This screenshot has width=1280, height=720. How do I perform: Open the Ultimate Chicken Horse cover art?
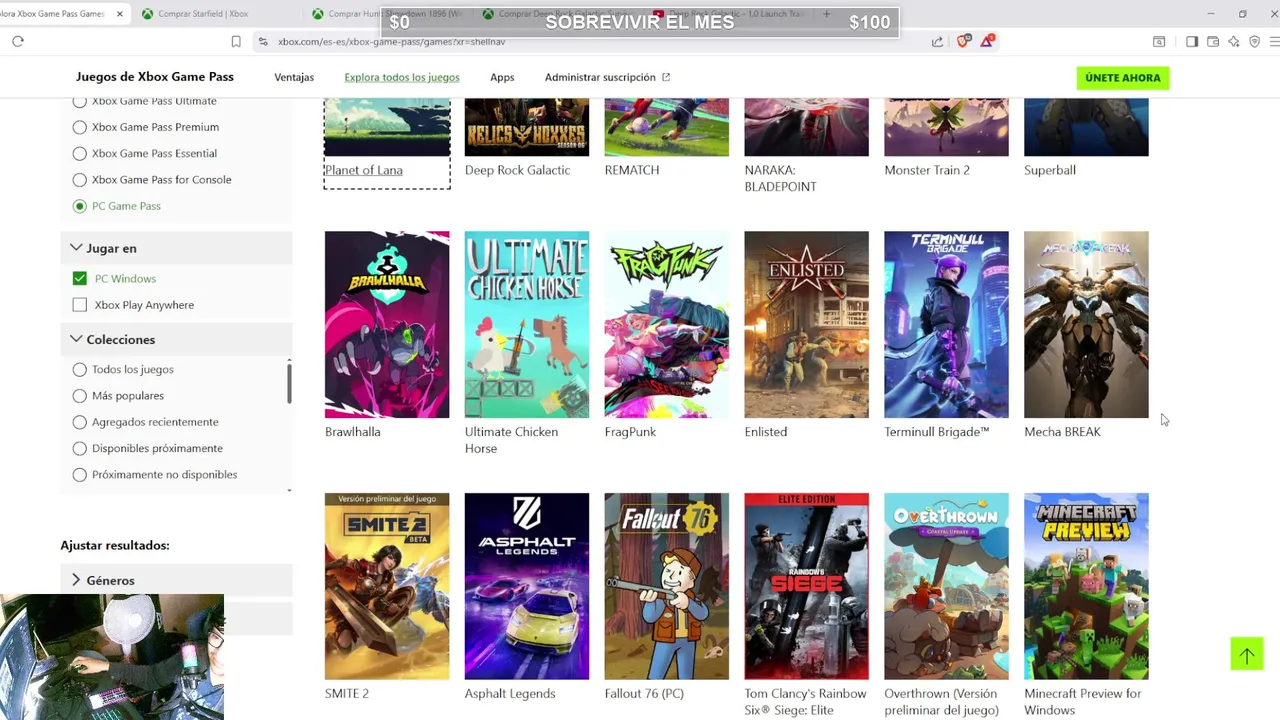tap(527, 324)
